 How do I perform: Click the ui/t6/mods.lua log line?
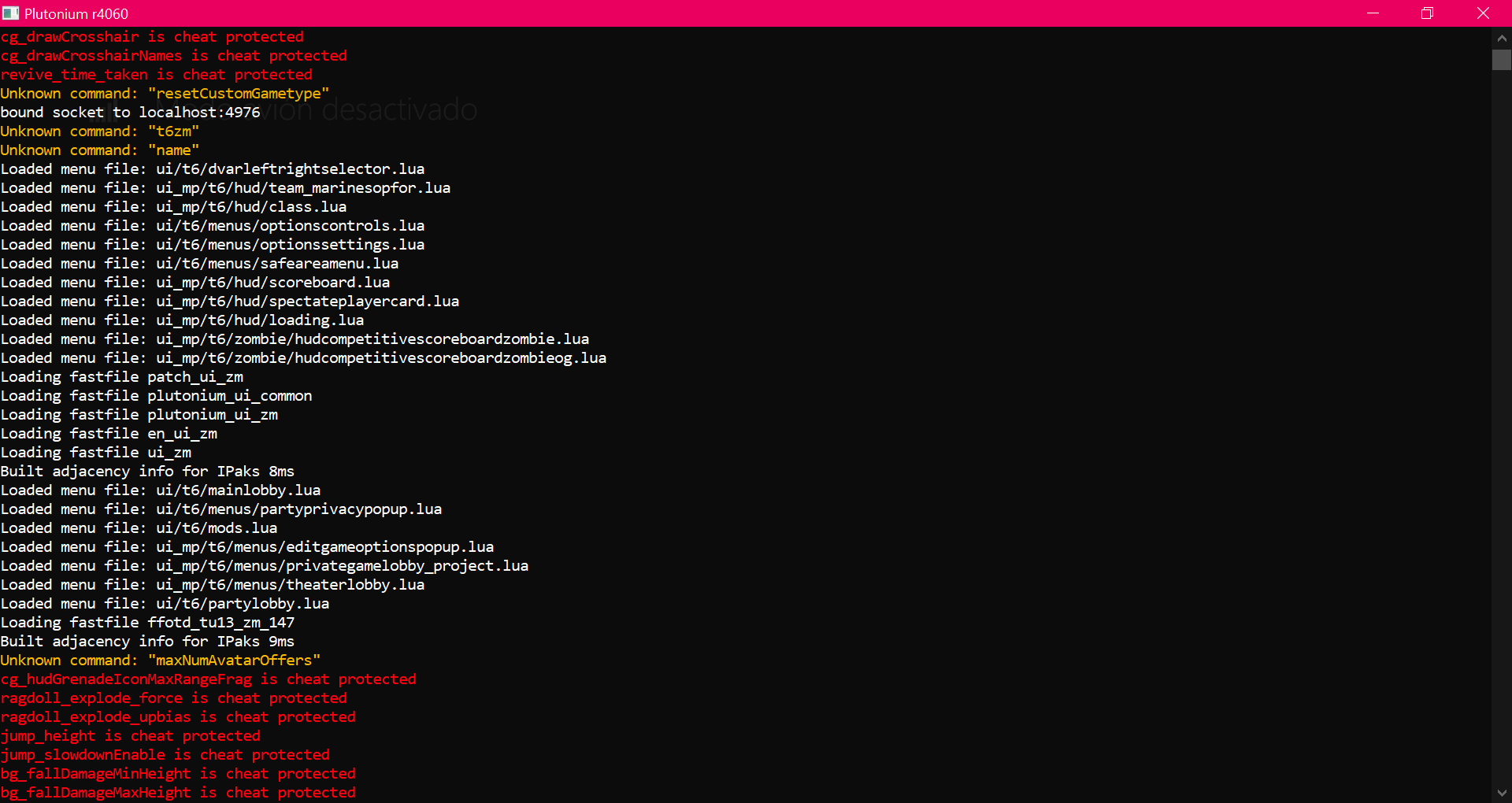139,528
